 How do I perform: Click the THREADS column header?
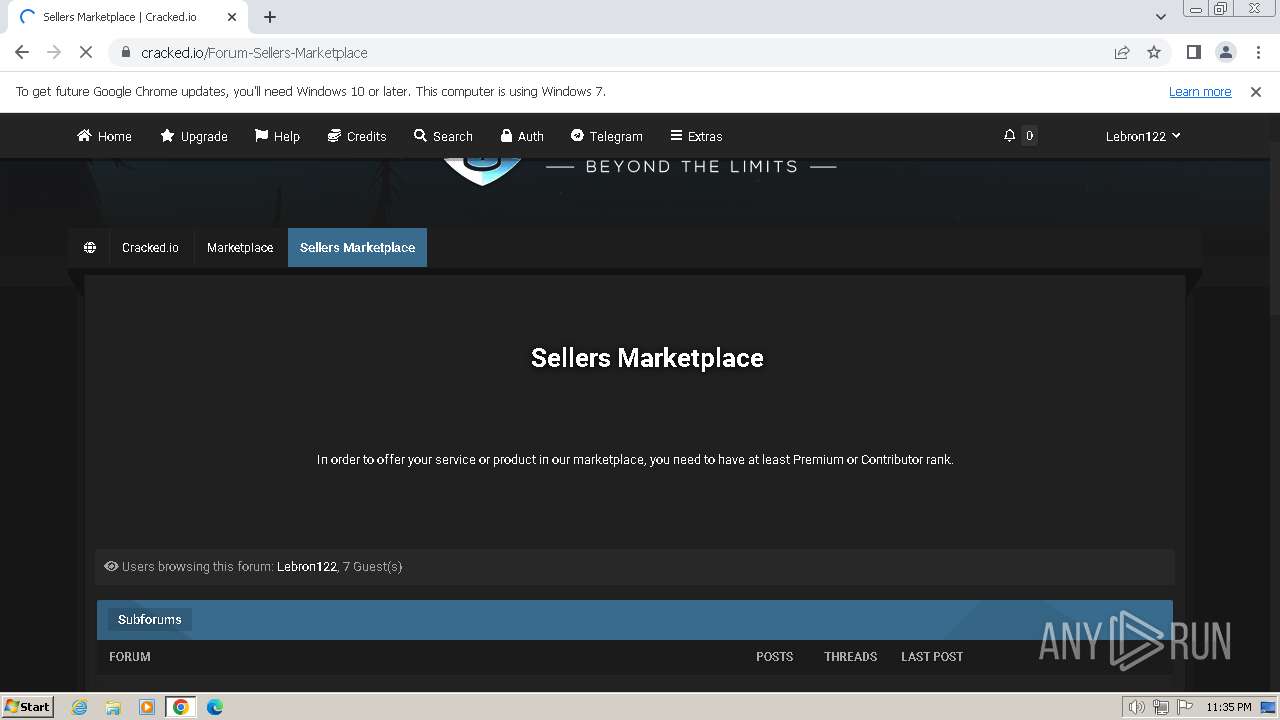(850, 656)
